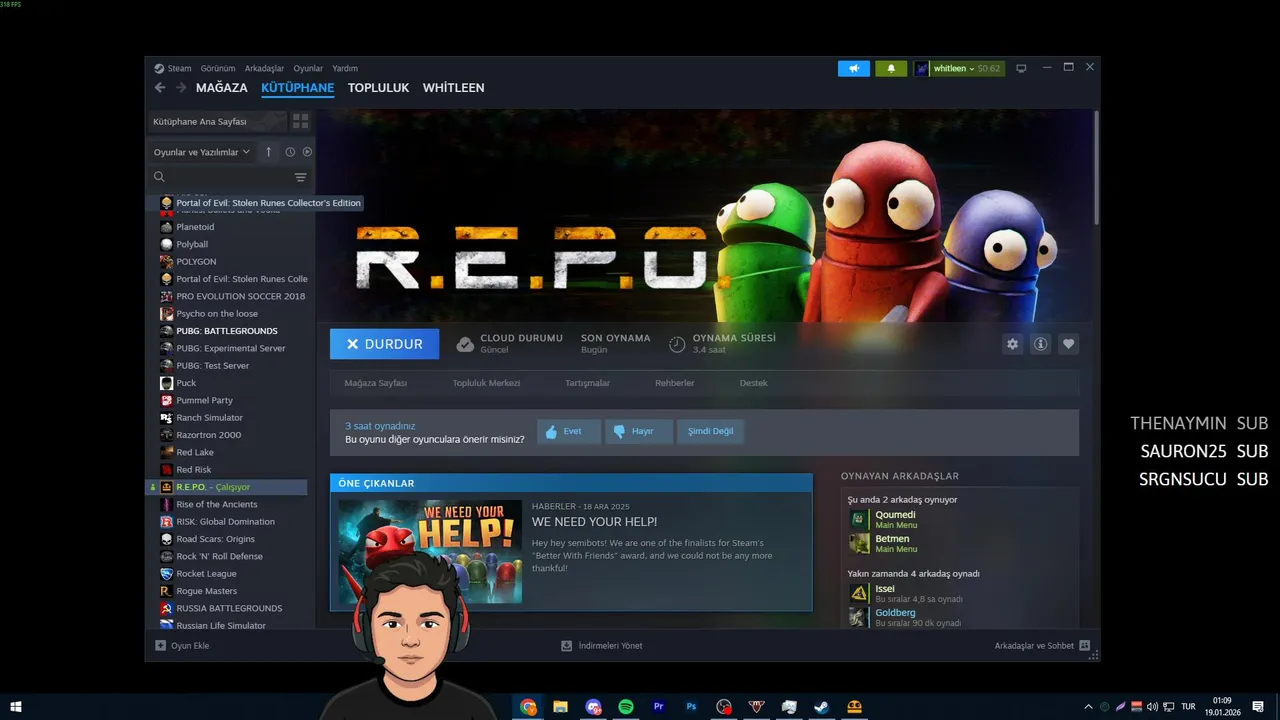Click DURDUR to stop the game
This screenshot has width=1280, height=720.
pyautogui.click(x=384, y=344)
